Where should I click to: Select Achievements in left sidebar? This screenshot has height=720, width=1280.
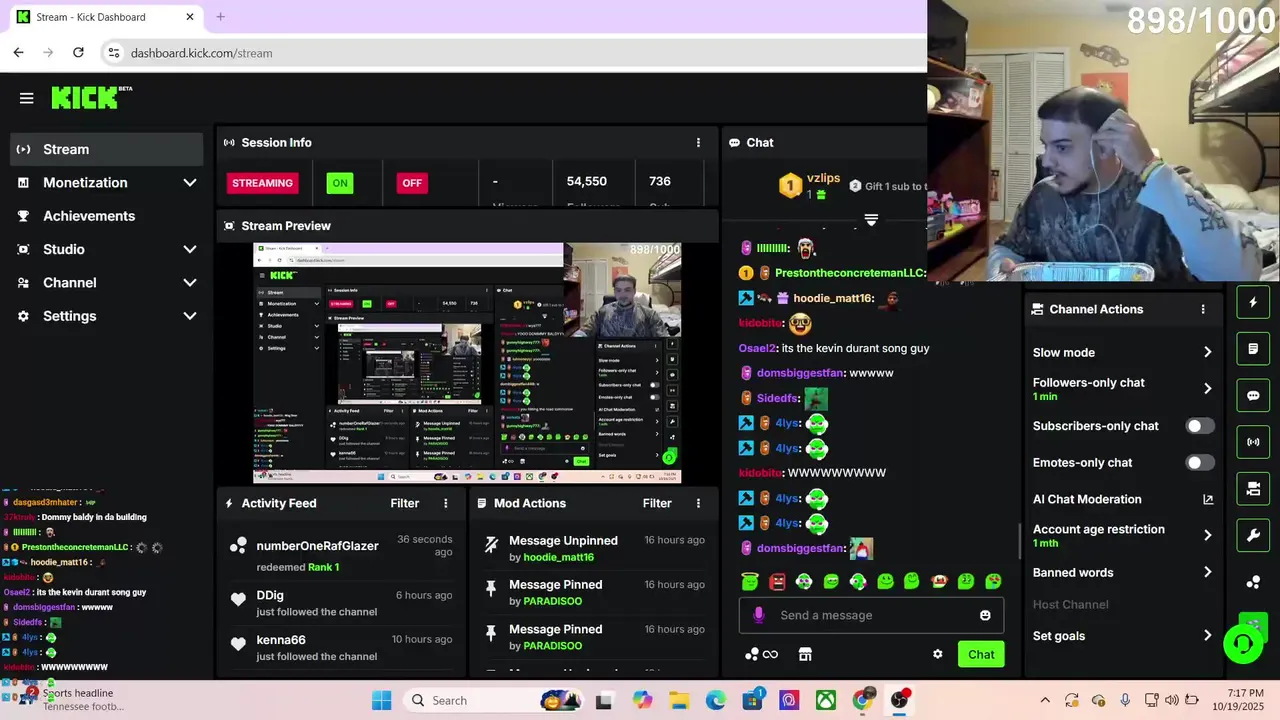point(107,216)
